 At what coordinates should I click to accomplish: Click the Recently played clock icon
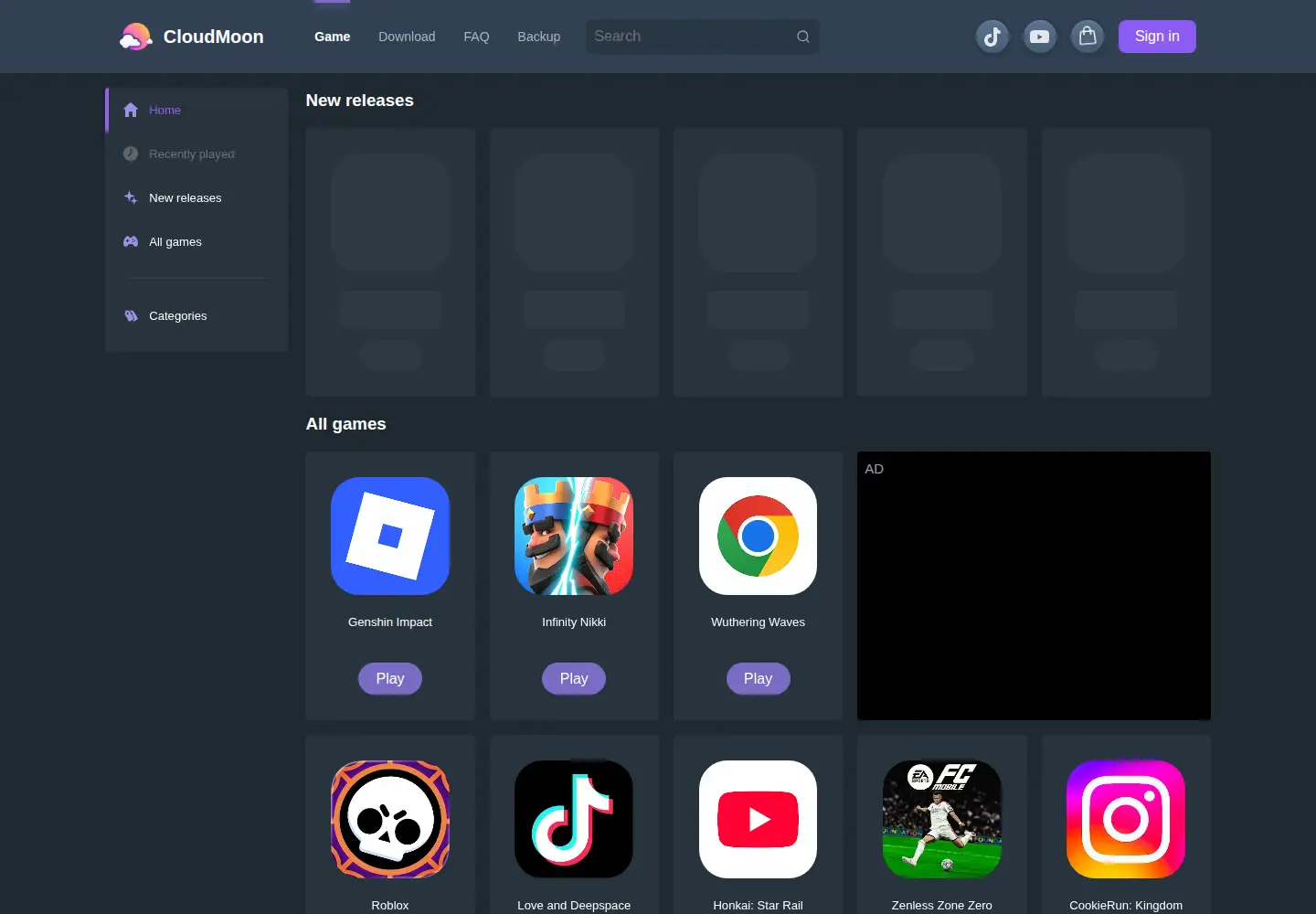[131, 154]
